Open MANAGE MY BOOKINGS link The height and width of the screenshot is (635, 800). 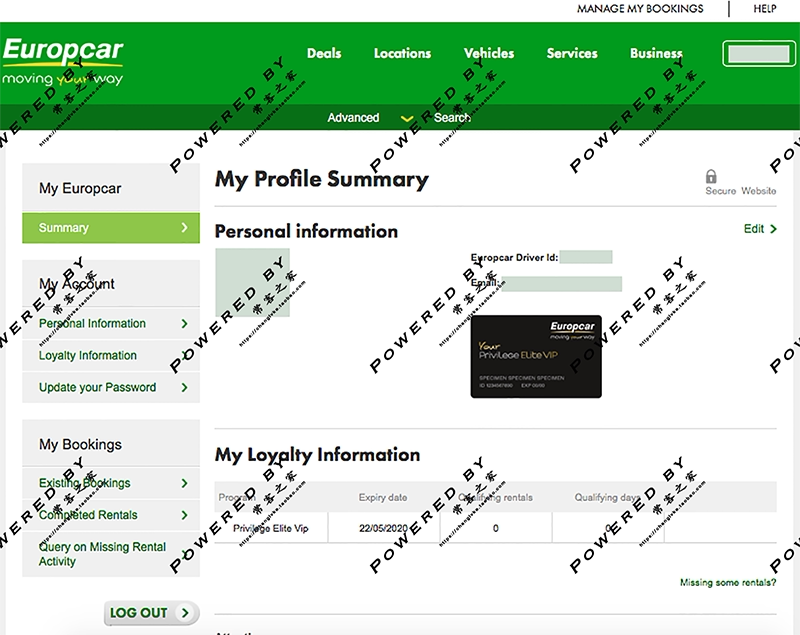(640, 9)
